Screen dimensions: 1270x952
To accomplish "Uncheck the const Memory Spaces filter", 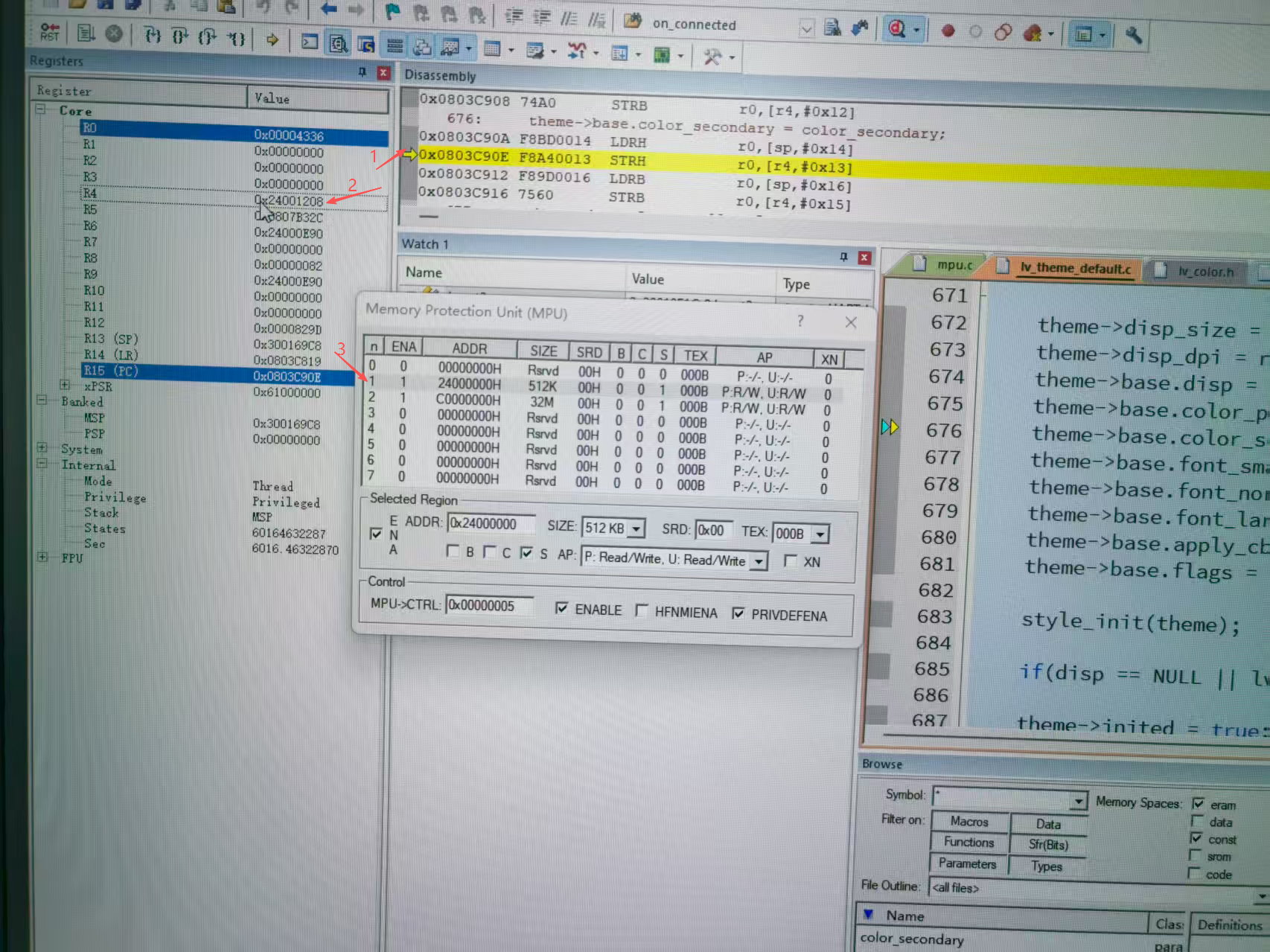I will (x=1196, y=839).
